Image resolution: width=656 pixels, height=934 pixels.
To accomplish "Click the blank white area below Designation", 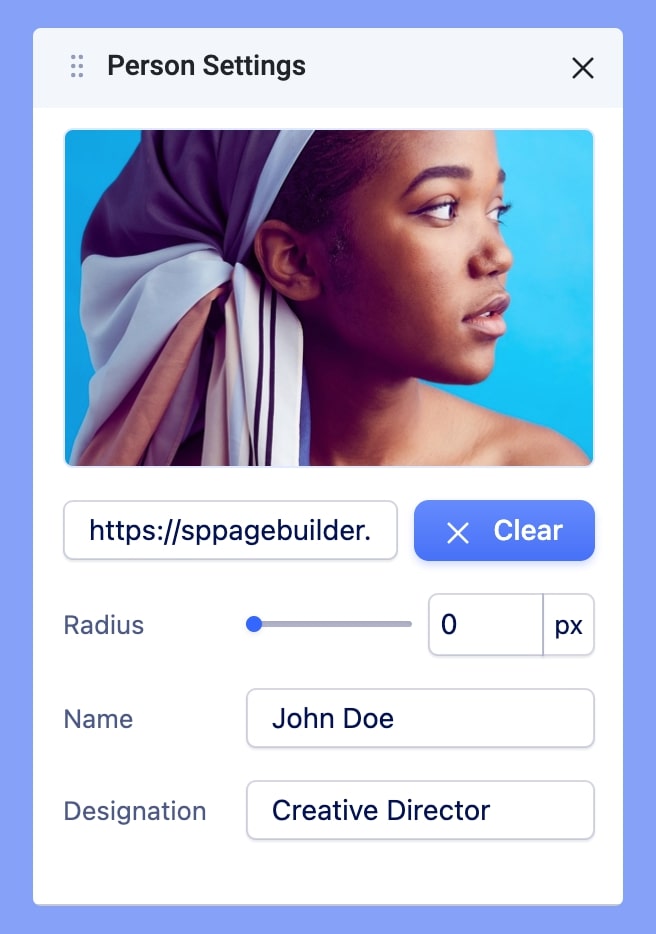I will coord(328,873).
